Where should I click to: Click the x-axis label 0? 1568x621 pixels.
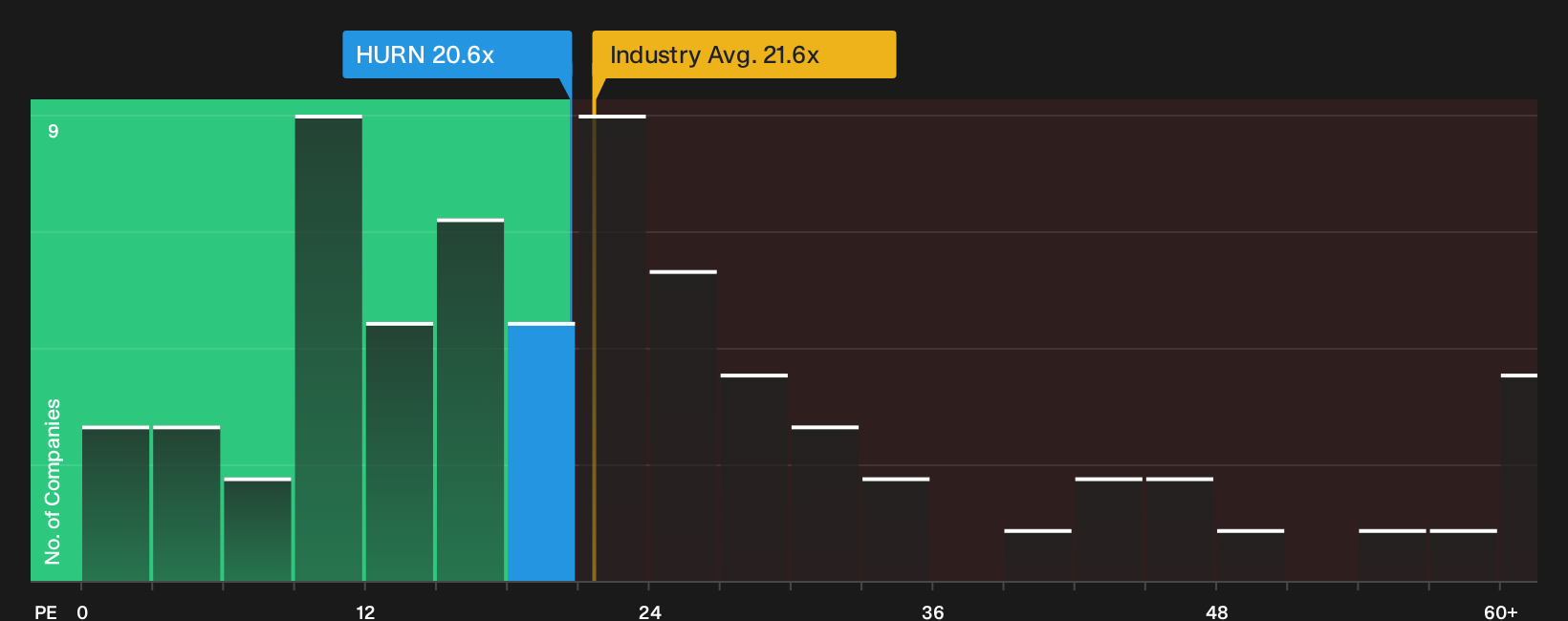click(82, 611)
